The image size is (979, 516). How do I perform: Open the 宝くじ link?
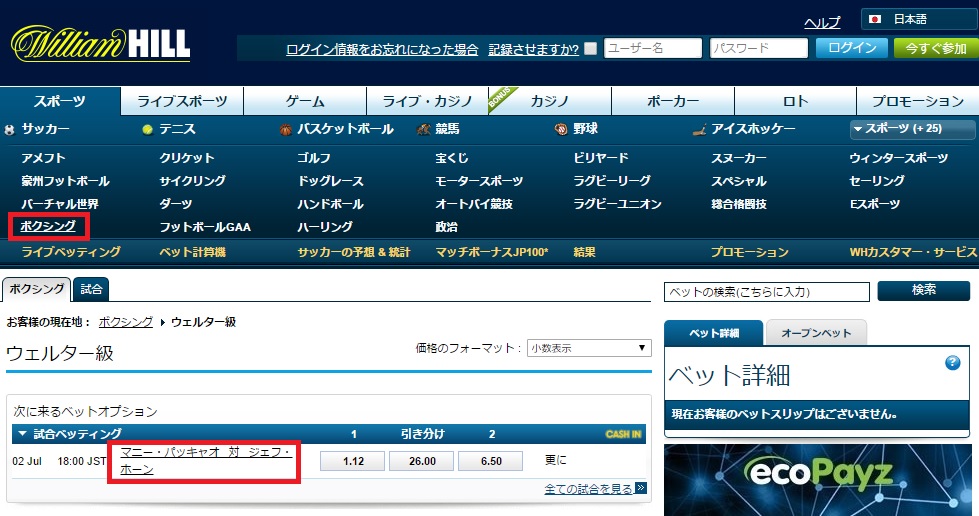pos(452,158)
